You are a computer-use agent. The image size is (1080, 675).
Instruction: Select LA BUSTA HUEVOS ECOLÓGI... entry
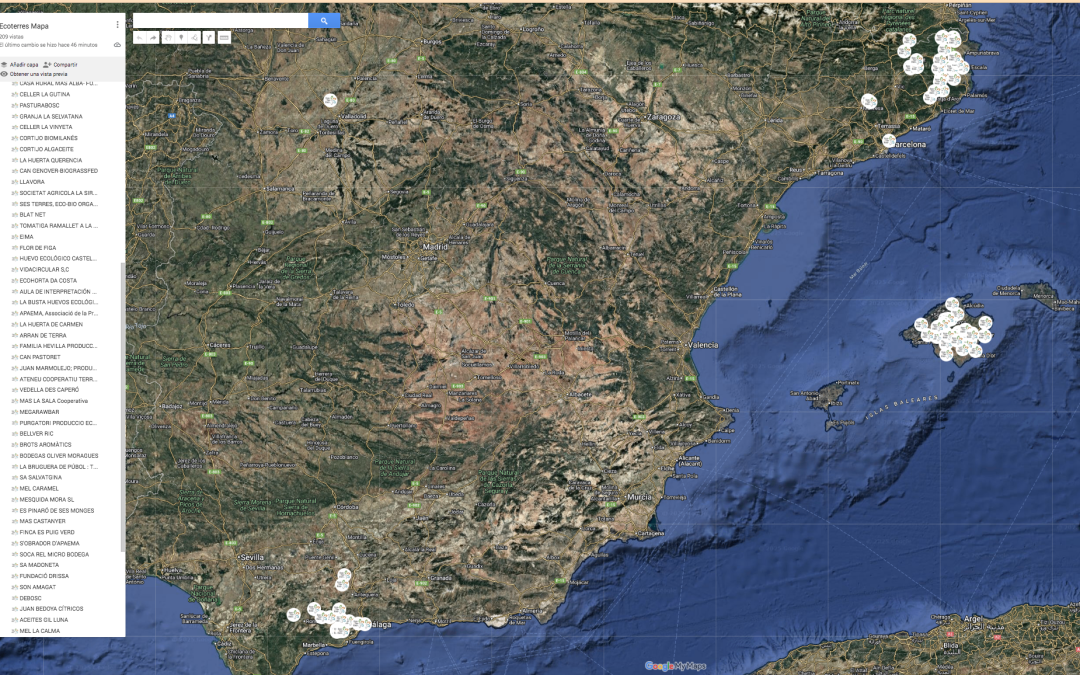point(59,302)
